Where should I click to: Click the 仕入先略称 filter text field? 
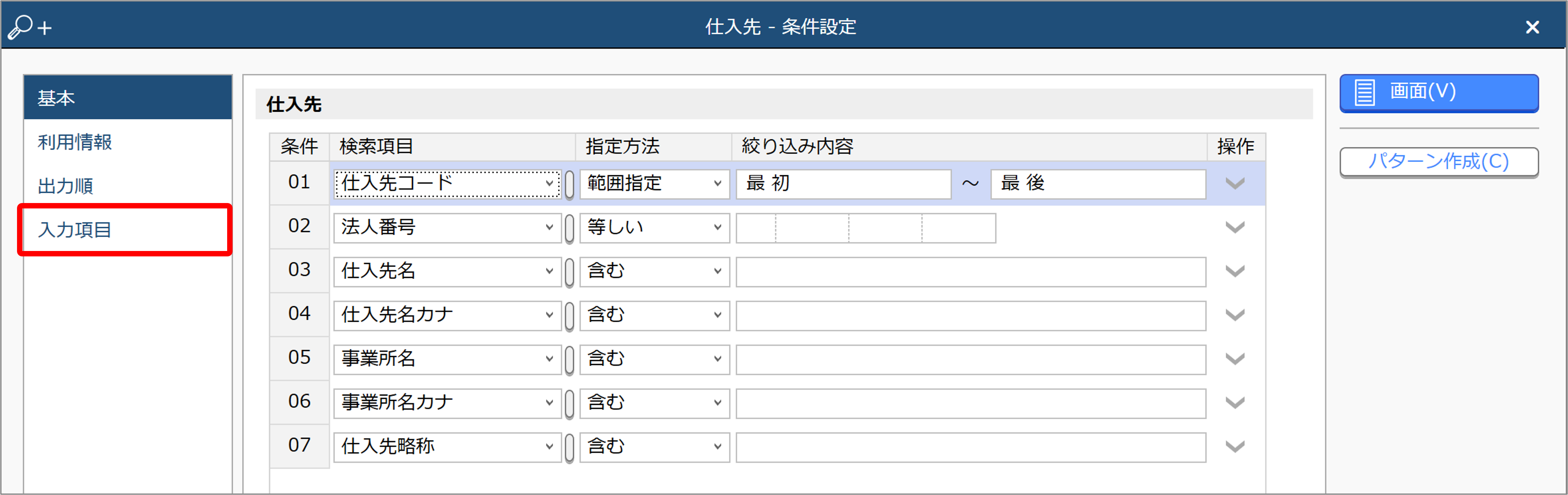coord(971,447)
